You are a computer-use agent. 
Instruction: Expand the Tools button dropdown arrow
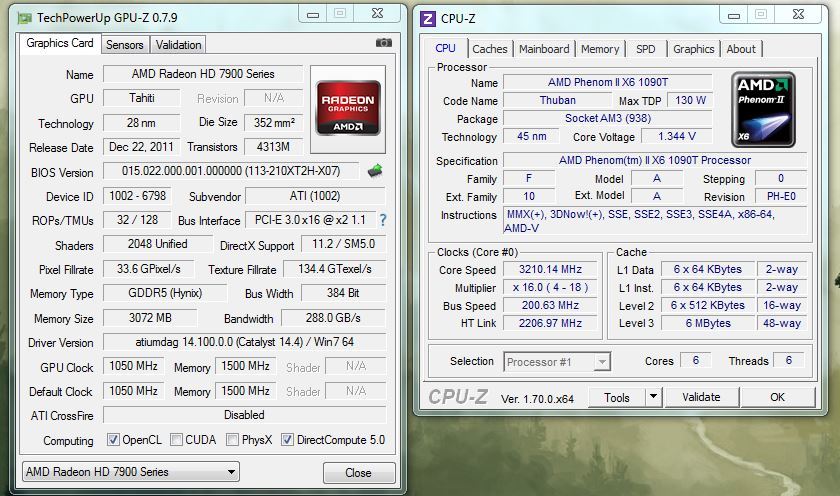tap(653, 397)
